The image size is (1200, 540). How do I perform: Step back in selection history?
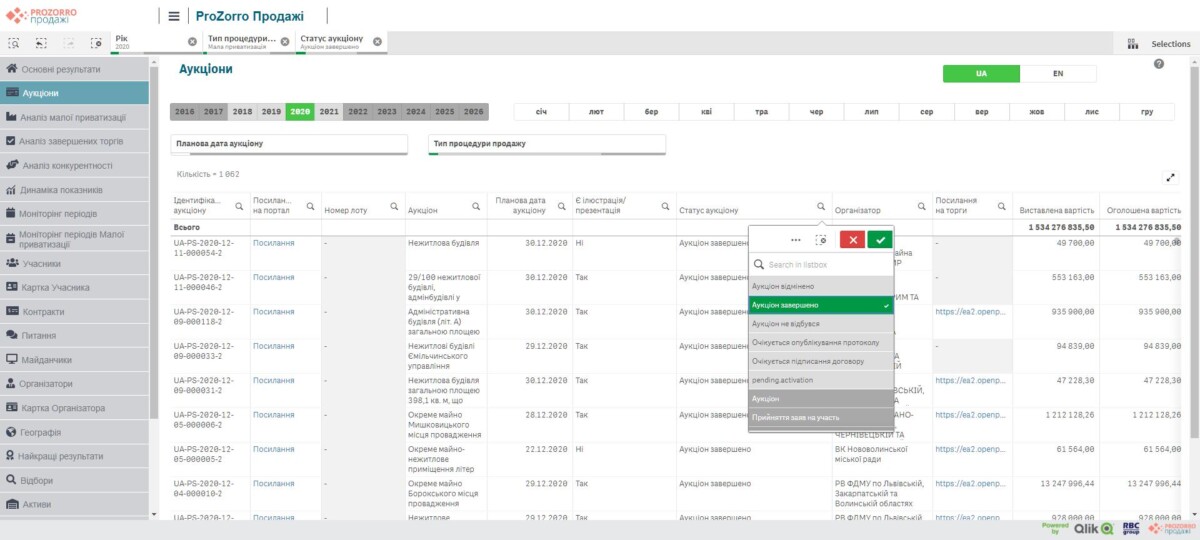(x=42, y=43)
